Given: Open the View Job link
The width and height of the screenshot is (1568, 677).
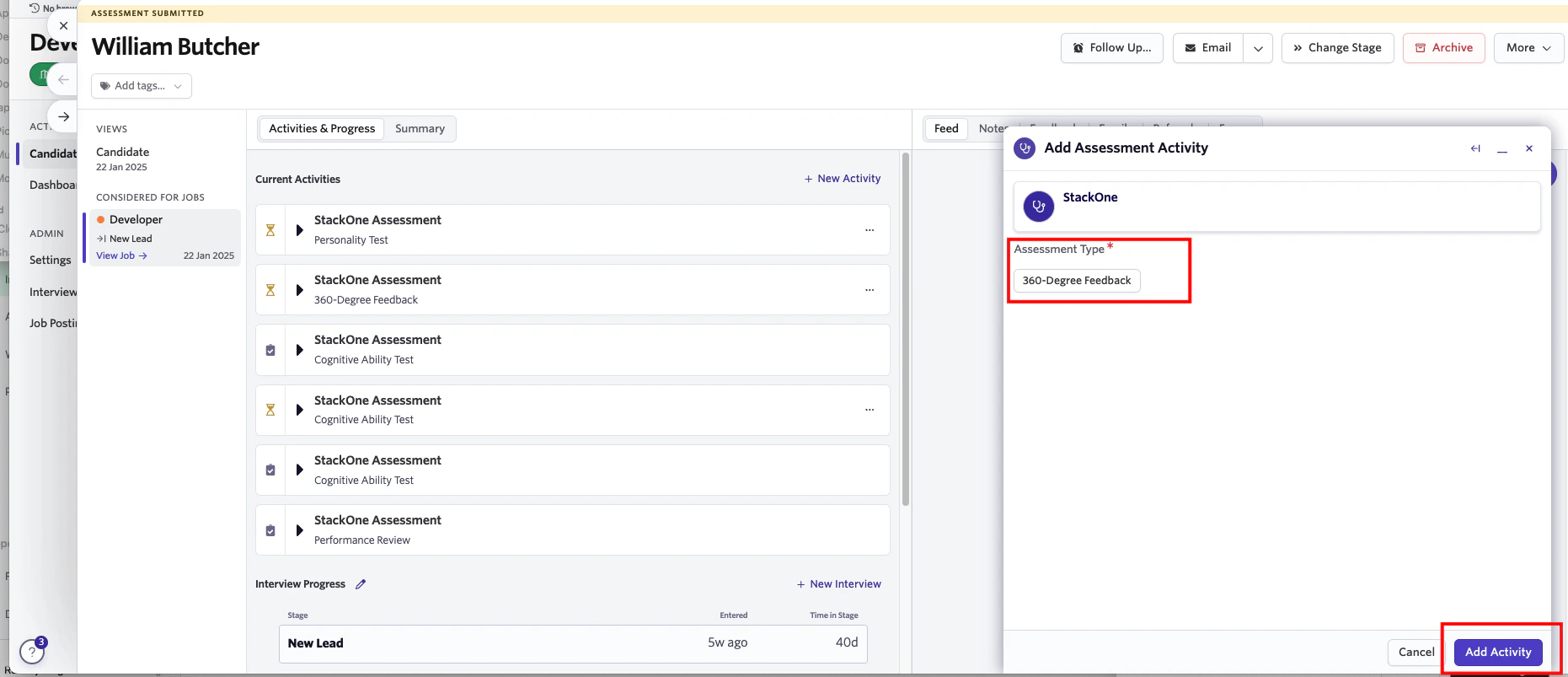Looking at the screenshot, I should coord(121,255).
